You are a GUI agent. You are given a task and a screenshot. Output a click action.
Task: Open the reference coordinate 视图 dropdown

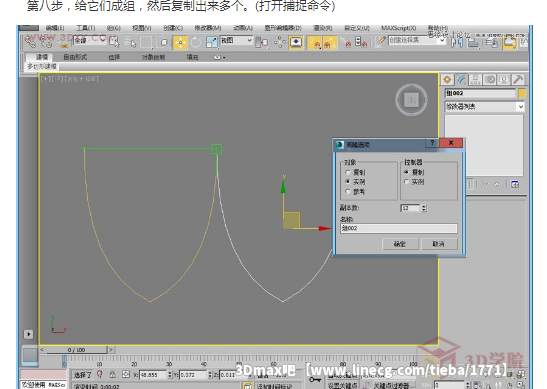(236, 40)
